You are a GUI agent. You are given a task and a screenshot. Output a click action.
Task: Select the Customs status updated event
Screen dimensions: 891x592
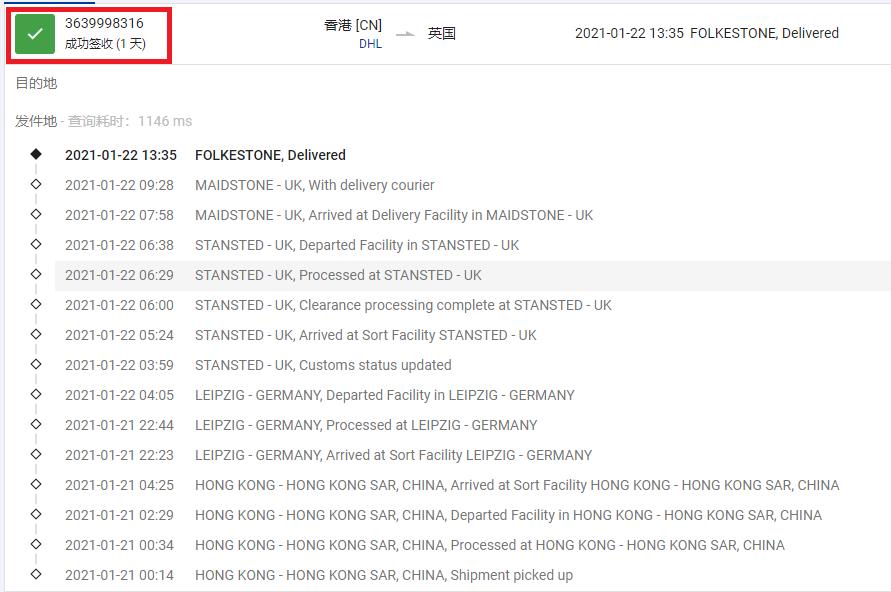point(323,365)
